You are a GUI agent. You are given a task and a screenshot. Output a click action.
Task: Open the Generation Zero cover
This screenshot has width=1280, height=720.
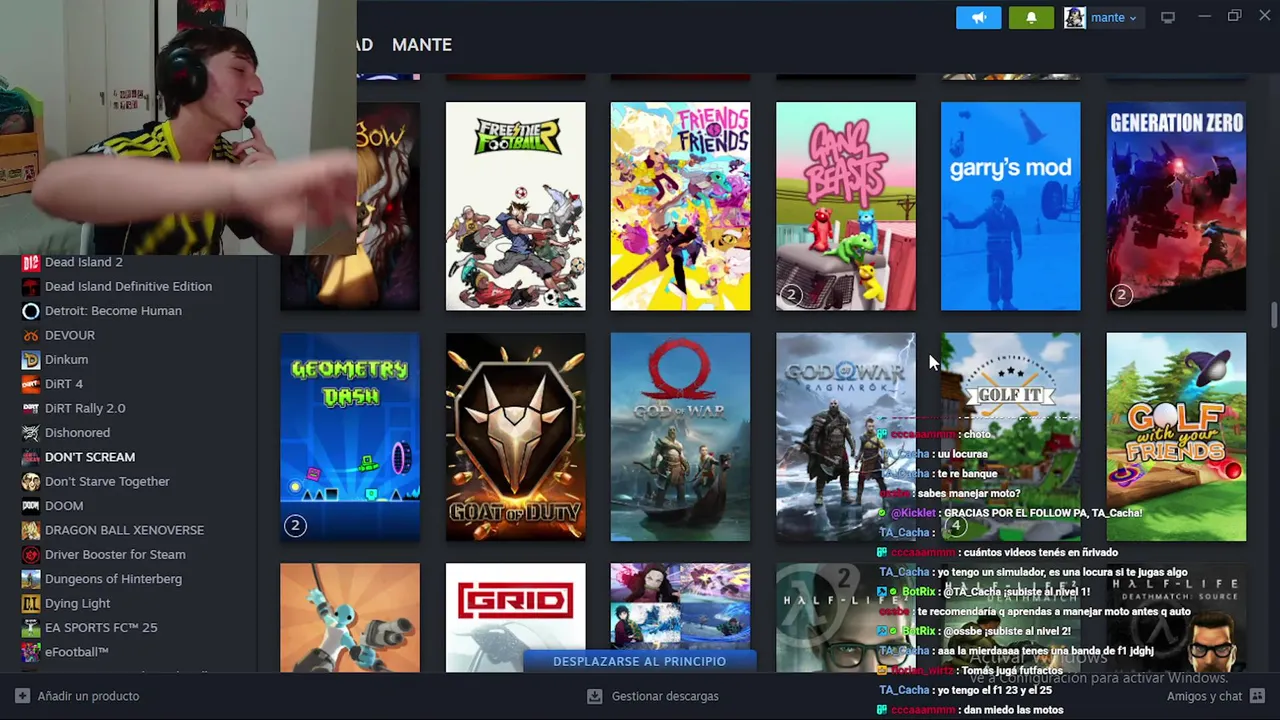(x=1176, y=206)
